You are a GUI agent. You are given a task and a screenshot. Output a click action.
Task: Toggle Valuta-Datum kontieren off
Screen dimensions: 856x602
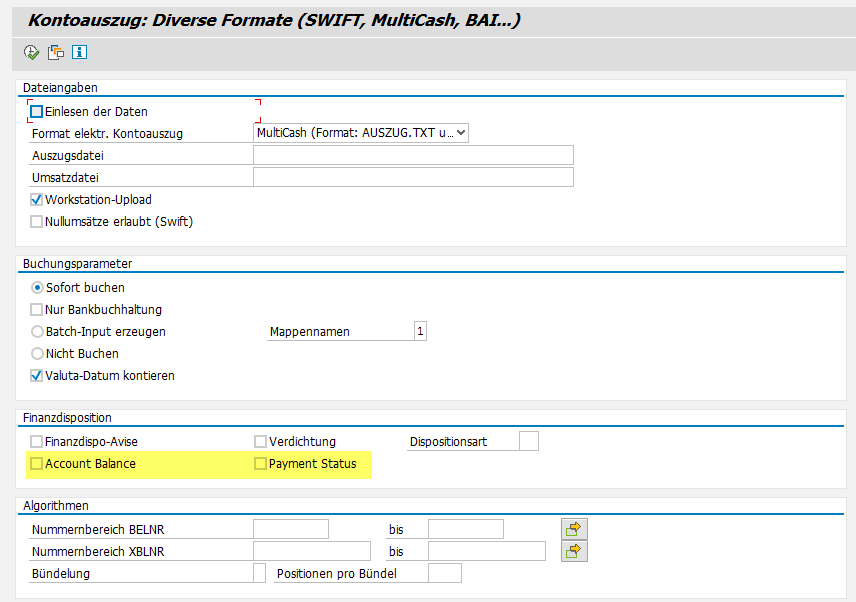pyautogui.click(x=37, y=376)
